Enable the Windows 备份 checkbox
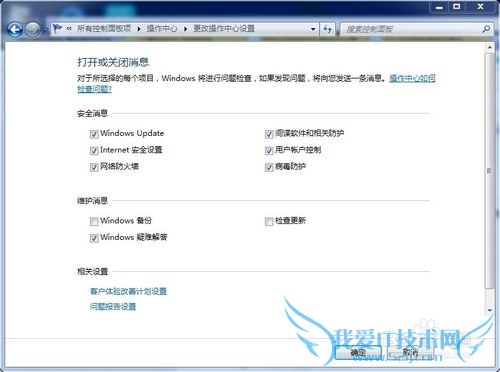 94,221
